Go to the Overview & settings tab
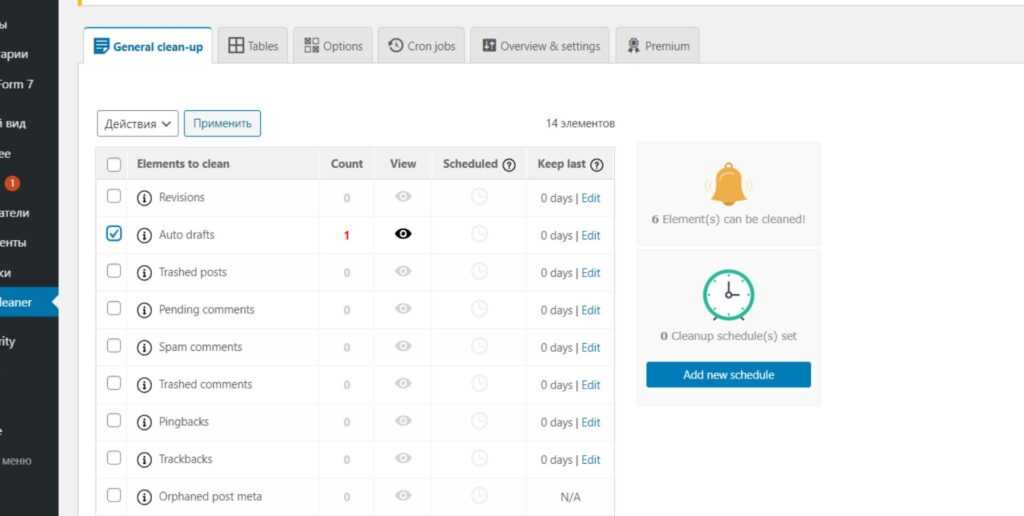The image size is (1024, 516). (540, 46)
